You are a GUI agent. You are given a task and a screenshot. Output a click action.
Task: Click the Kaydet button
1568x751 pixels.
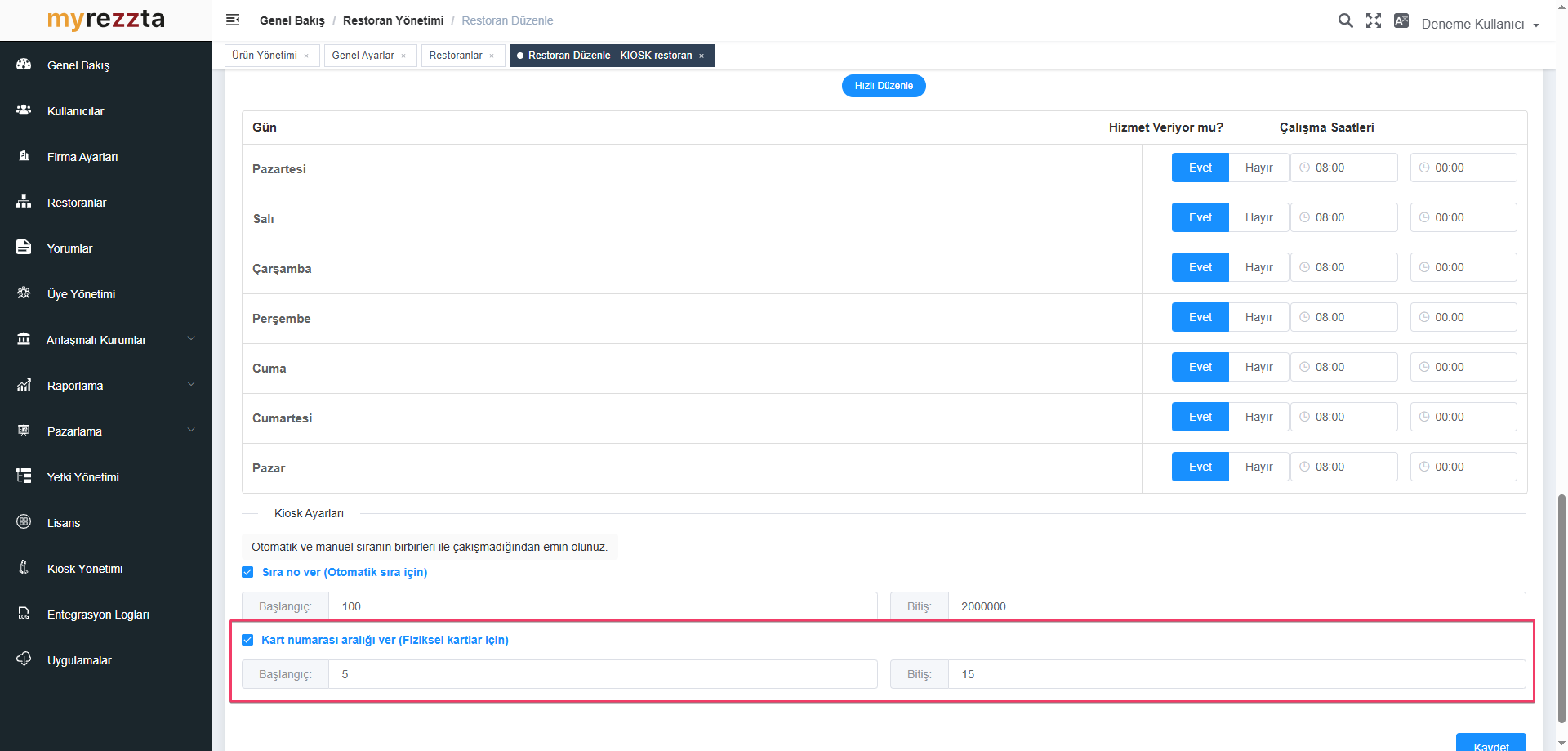click(x=1490, y=744)
